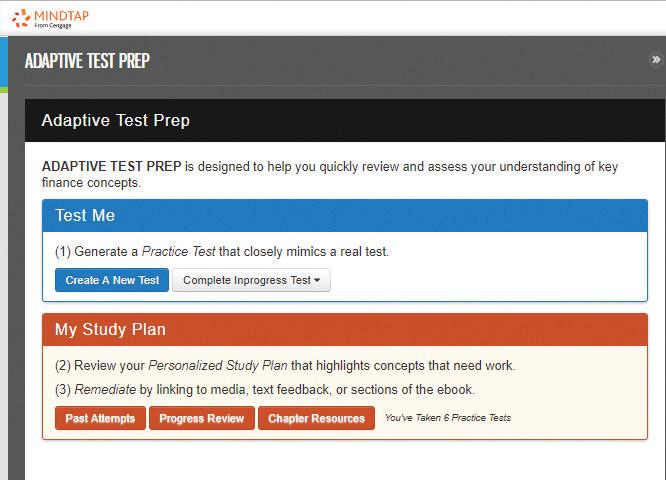Click the italic Remediate word
The height and width of the screenshot is (480, 666).
(x=105, y=390)
